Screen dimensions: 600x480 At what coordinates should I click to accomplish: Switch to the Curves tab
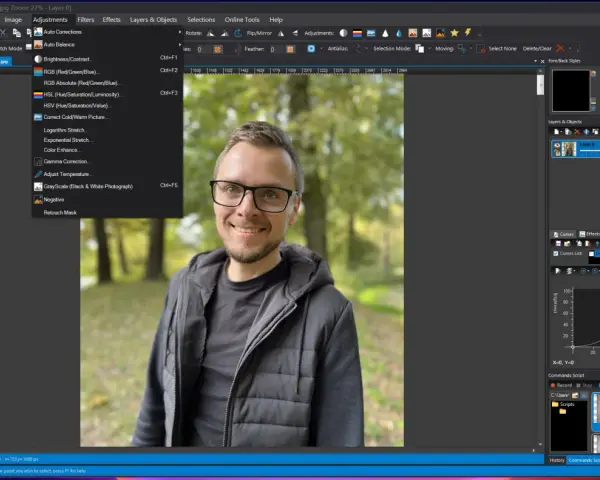[563, 234]
